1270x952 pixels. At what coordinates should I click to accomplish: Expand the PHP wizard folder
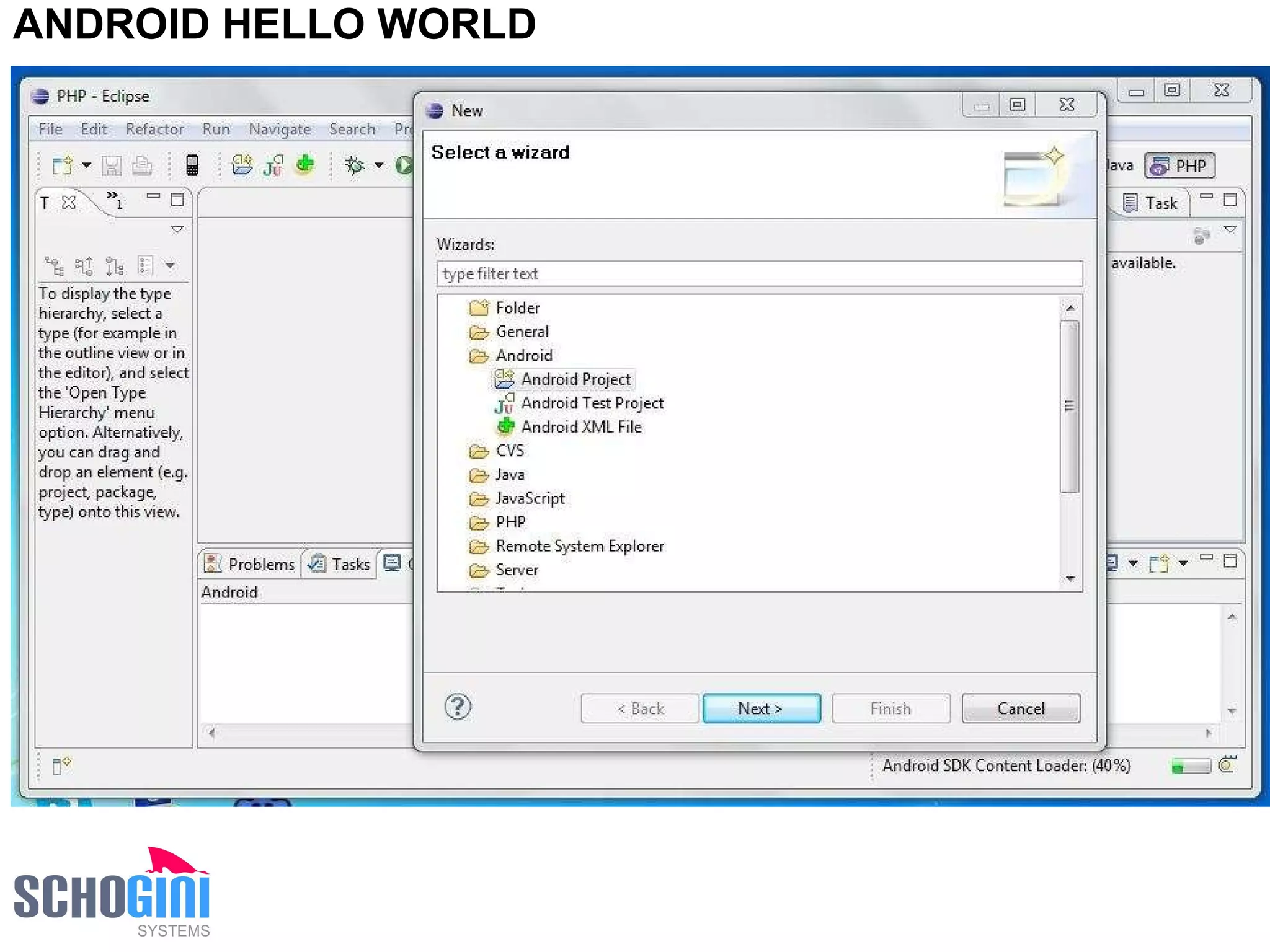click(x=497, y=522)
